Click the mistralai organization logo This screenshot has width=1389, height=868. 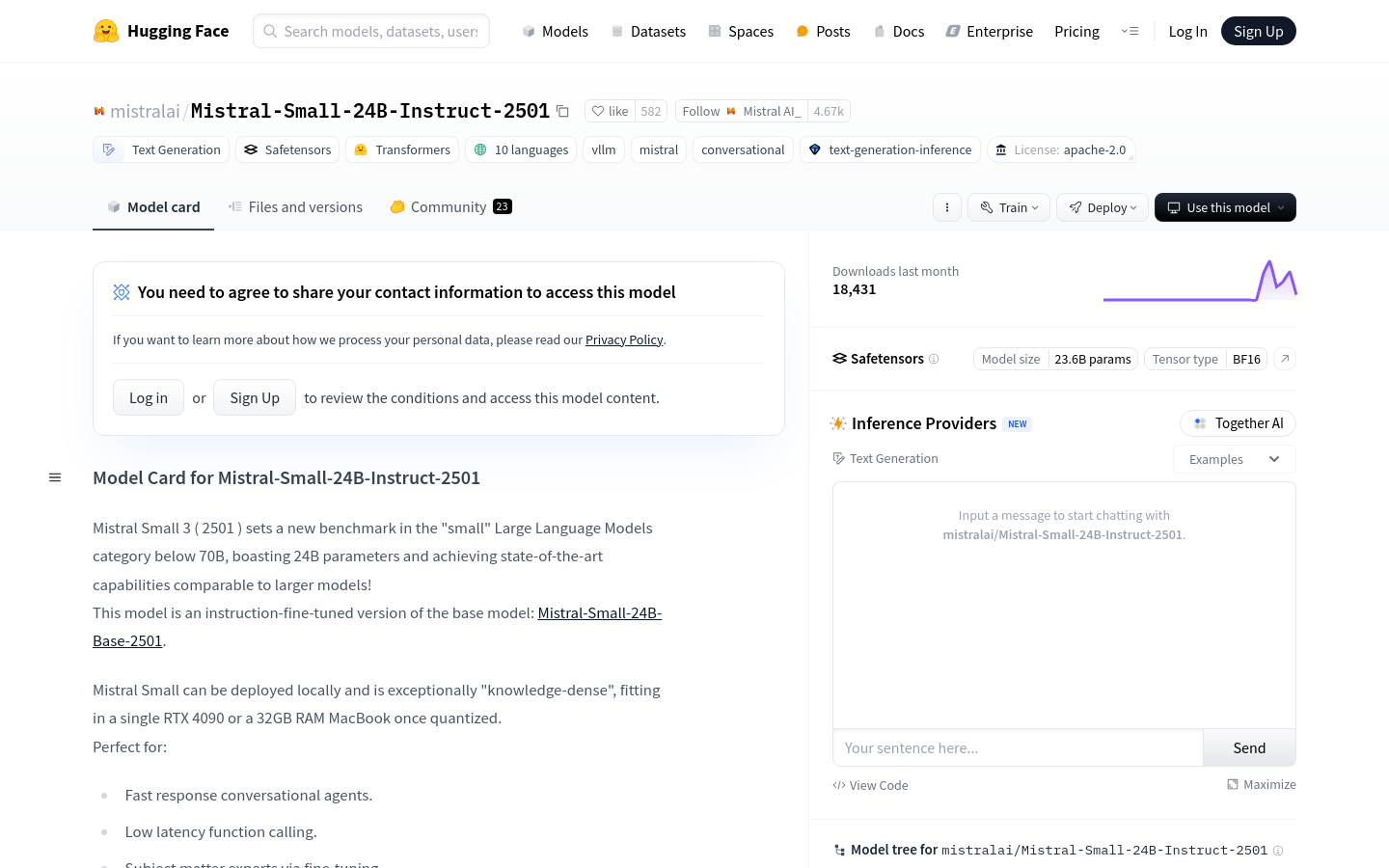pos(98,112)
